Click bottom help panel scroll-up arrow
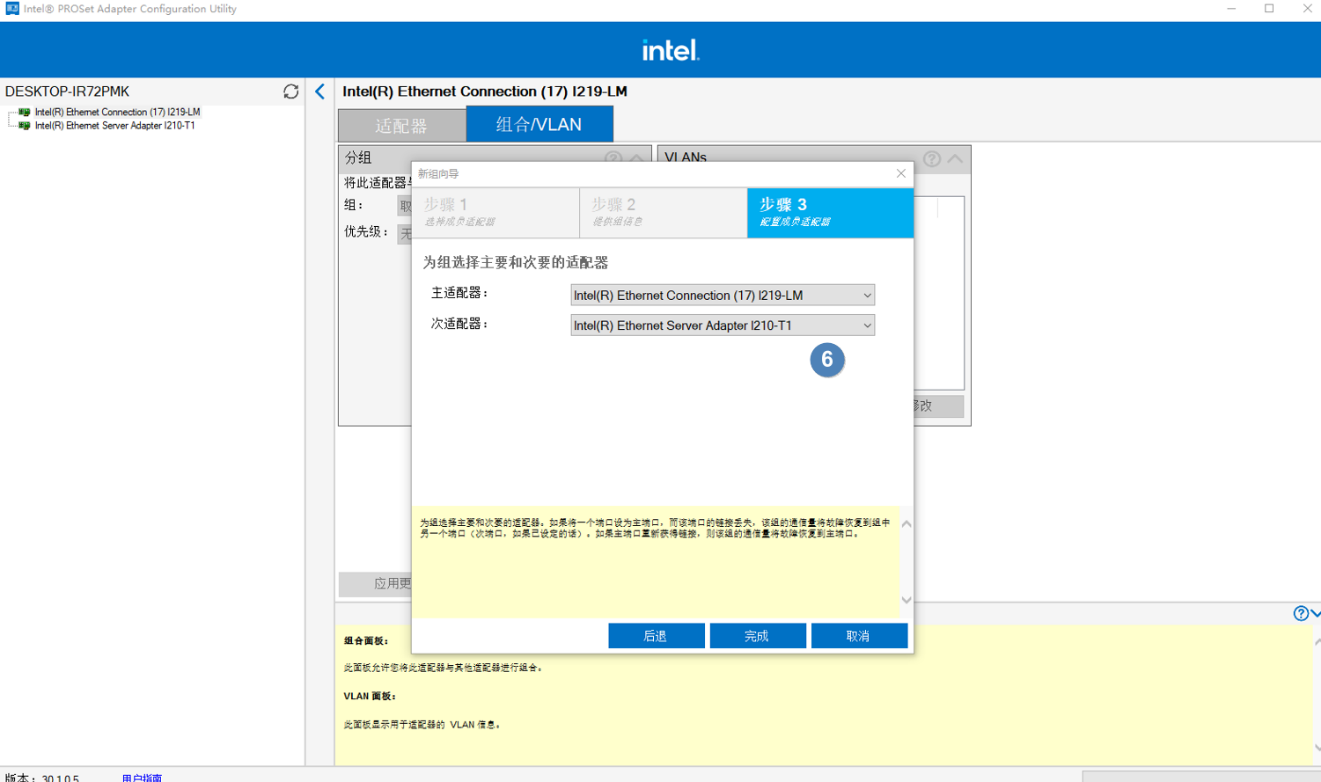 [1315, 641]
